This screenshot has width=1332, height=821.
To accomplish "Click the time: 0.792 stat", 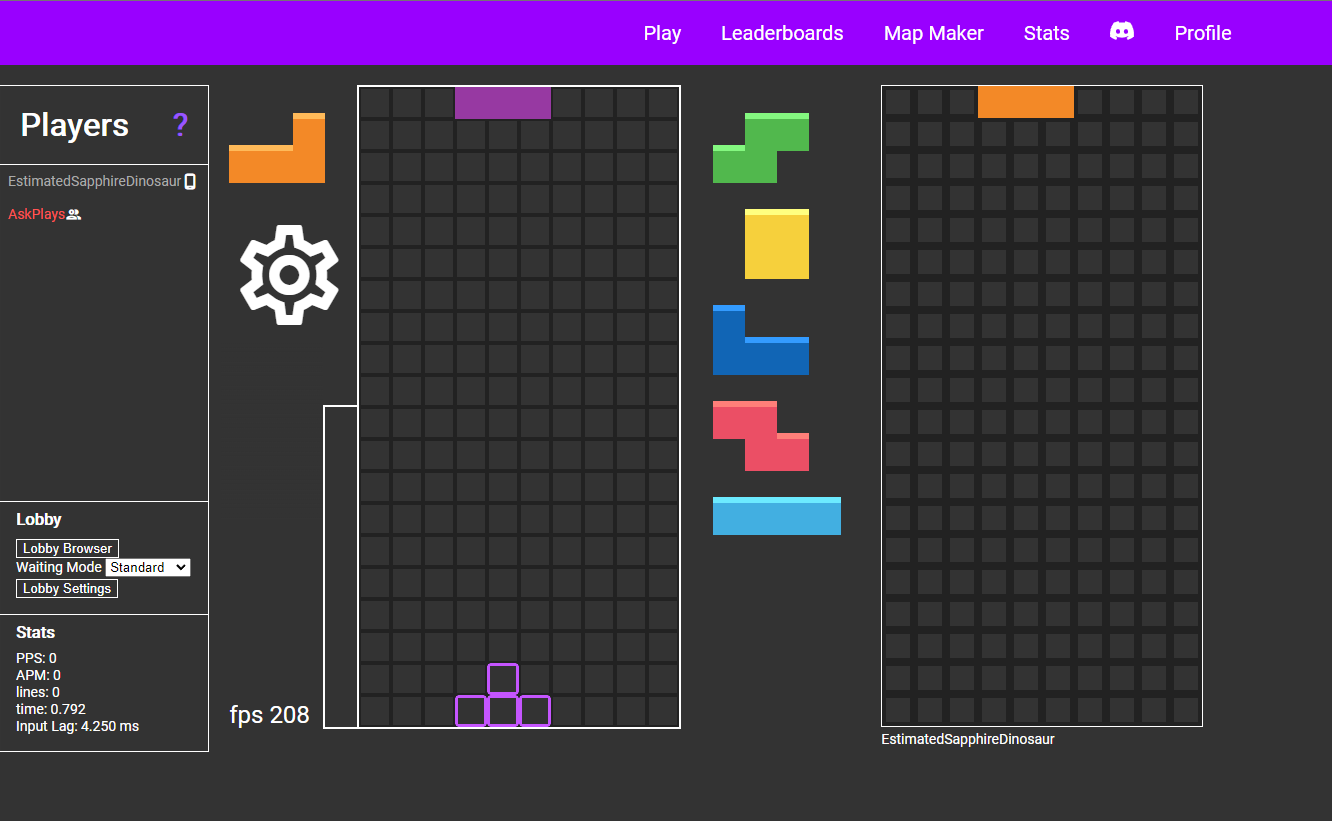I will pyautogui.click(x=51, y=709).
